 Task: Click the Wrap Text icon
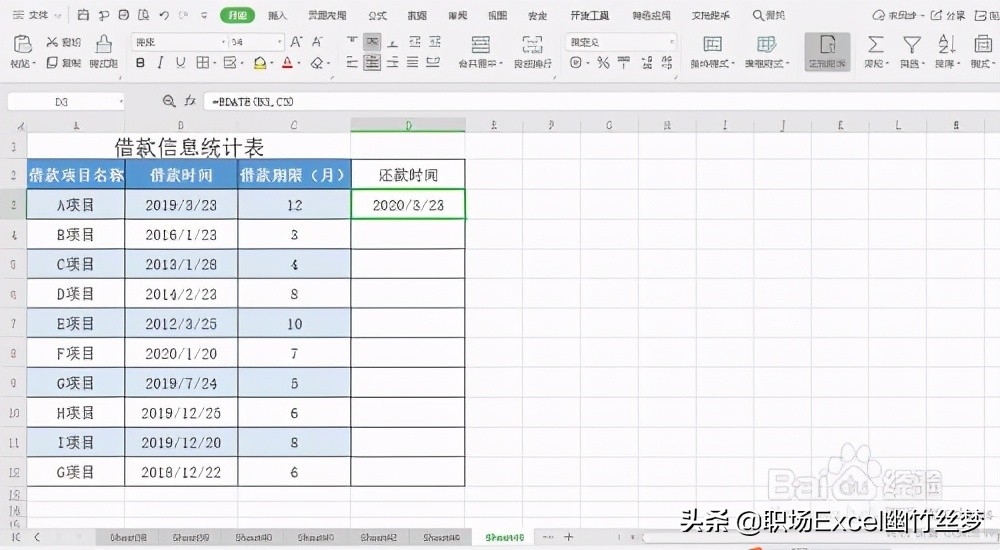[533, 44]
